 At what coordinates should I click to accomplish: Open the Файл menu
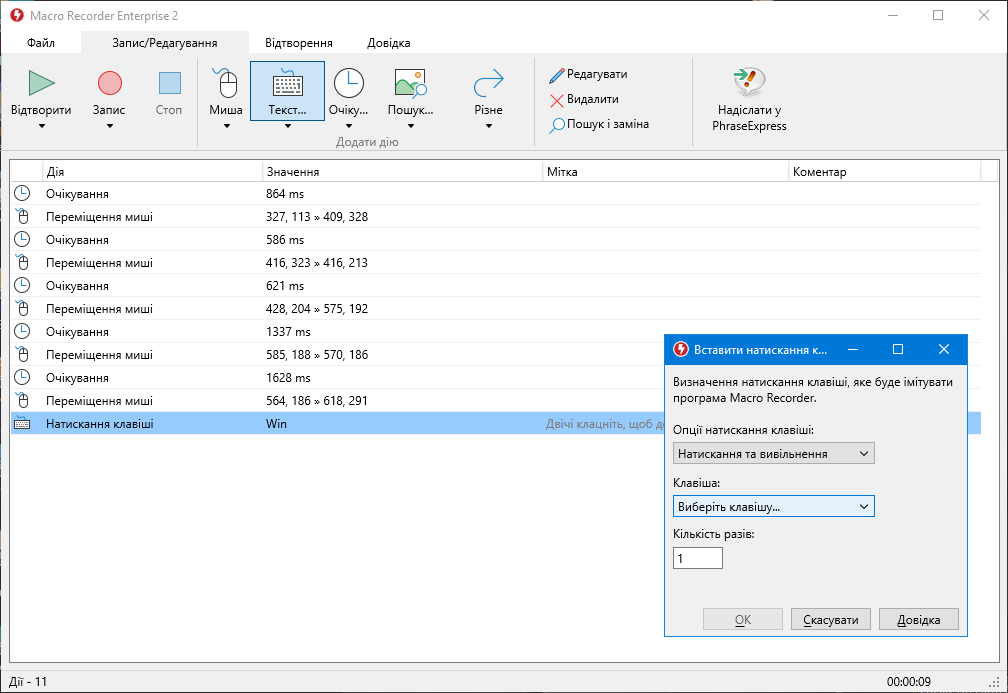coord(41,43)
